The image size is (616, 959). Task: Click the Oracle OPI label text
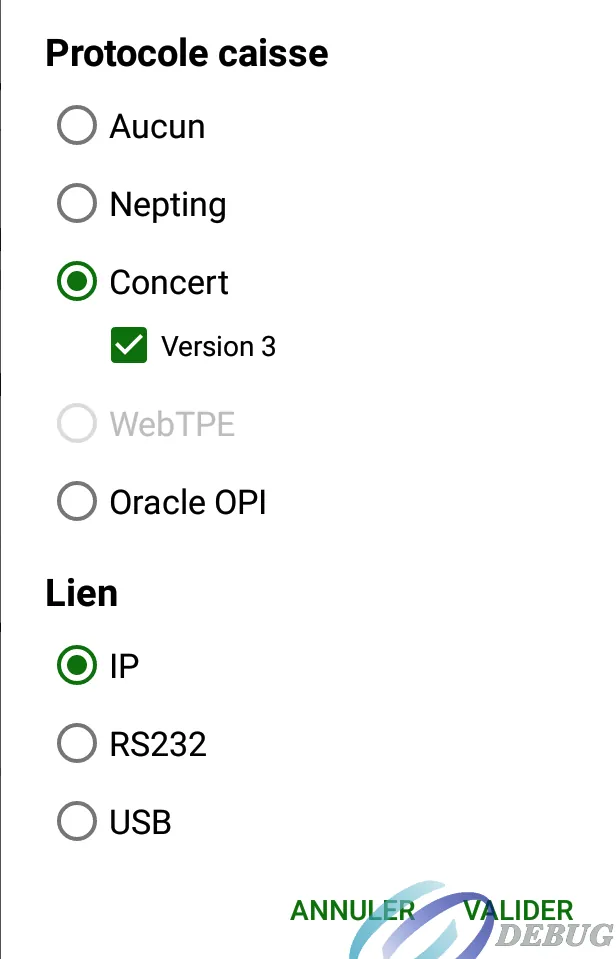click(x=188, y=503)
